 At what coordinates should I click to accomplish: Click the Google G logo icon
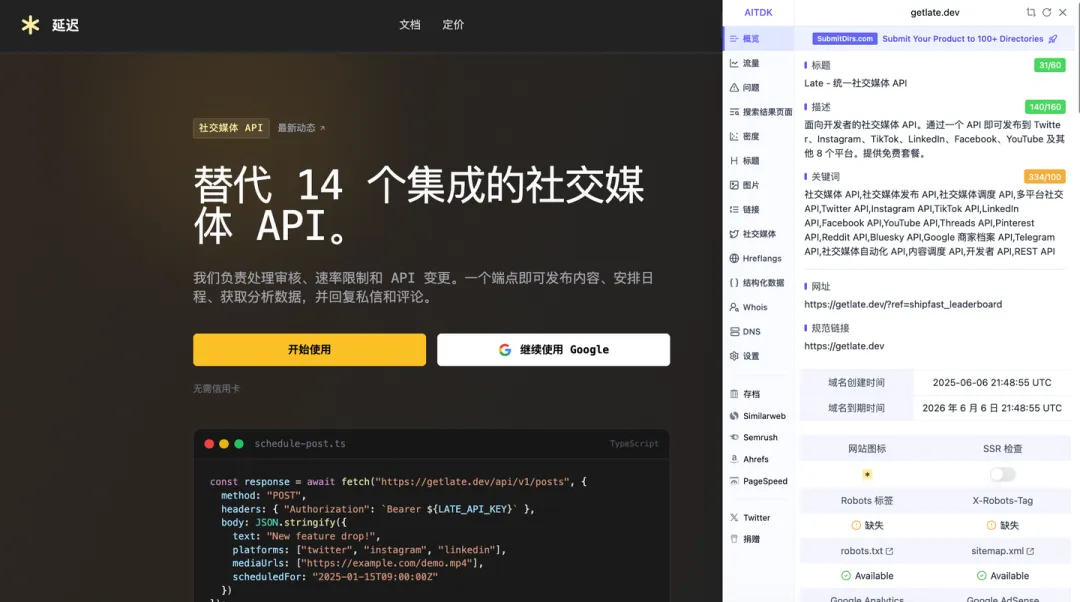click(x=505, y=350)
